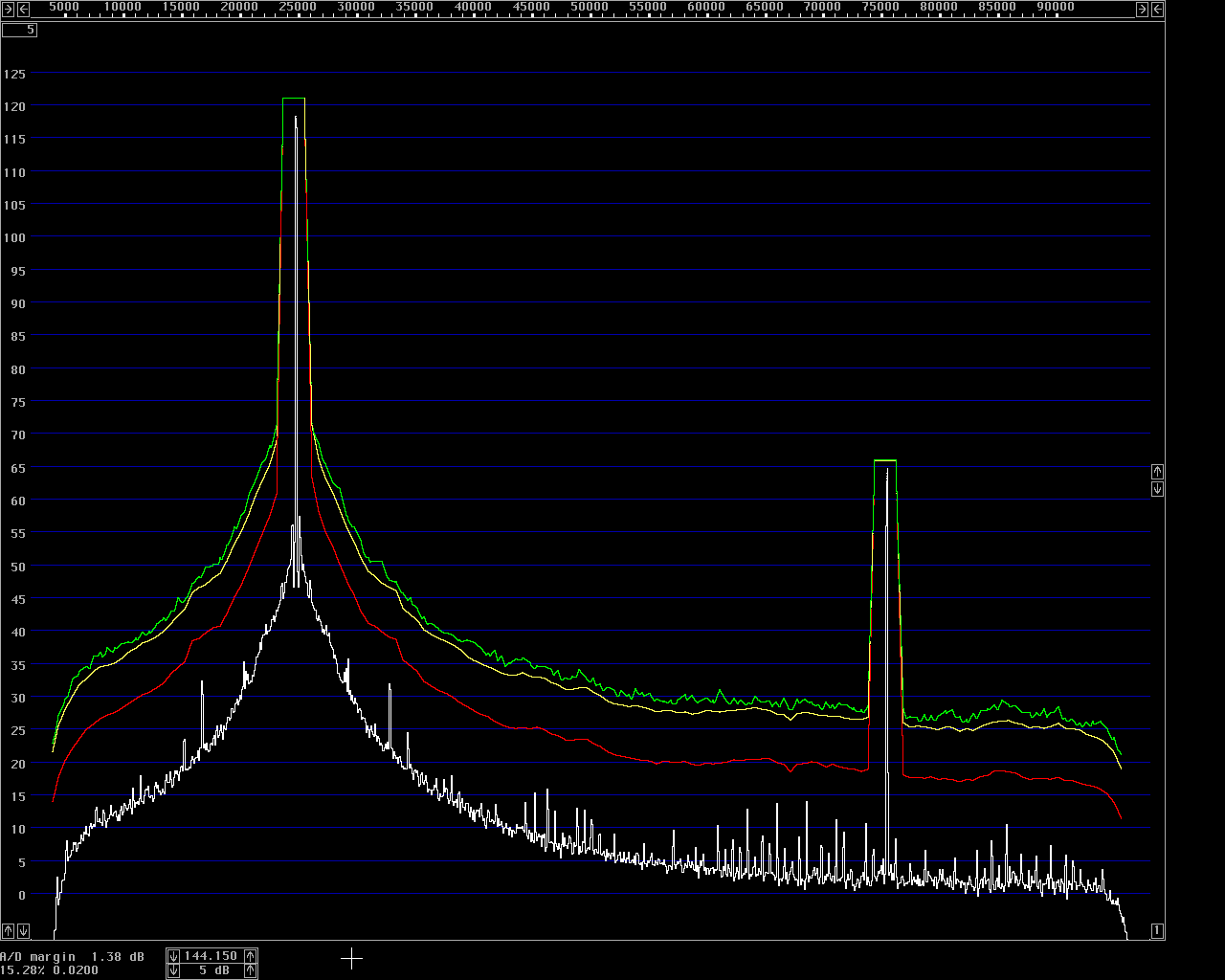Click the 0 label on dB axis
Image resolution: width=1225 pixels, height=980 pixels.
(x=23, y=895)
